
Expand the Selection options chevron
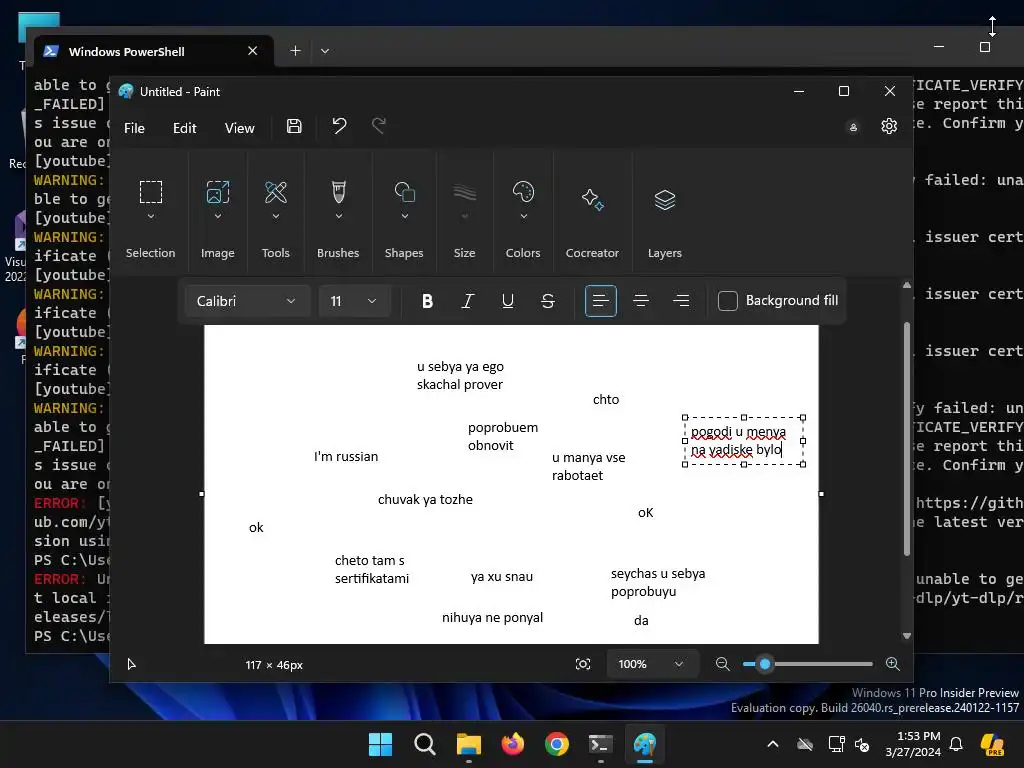151,217
